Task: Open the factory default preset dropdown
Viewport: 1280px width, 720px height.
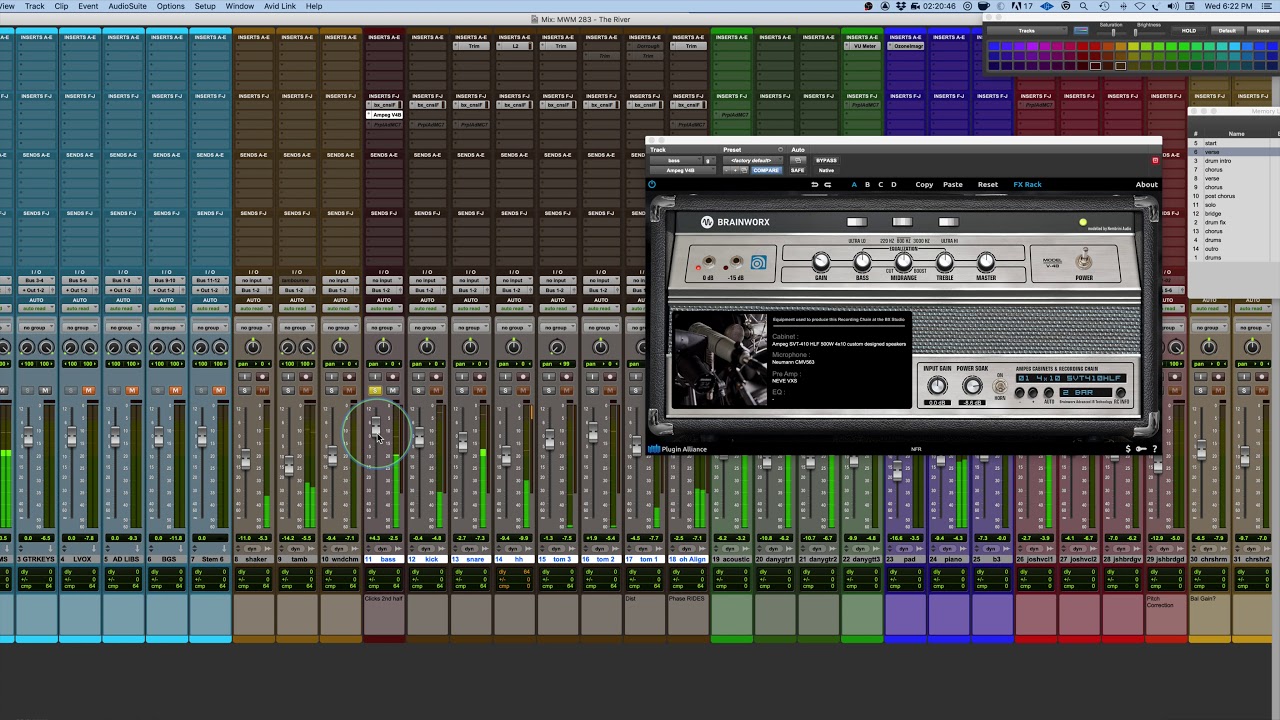Action: pos(751,160)
